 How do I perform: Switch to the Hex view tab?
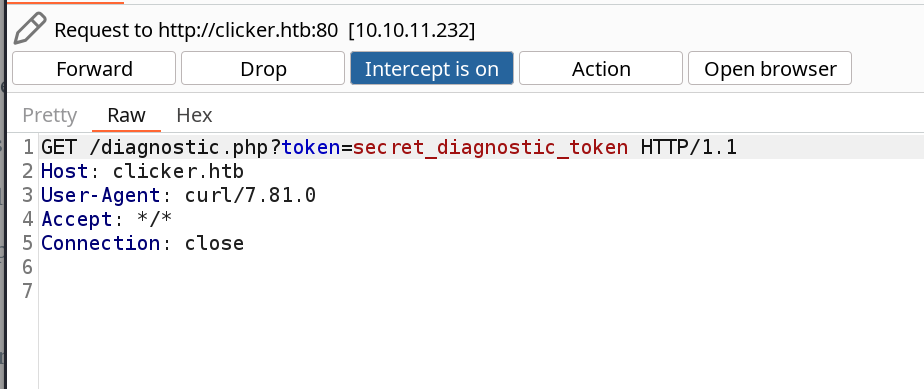tap(194, 115)
